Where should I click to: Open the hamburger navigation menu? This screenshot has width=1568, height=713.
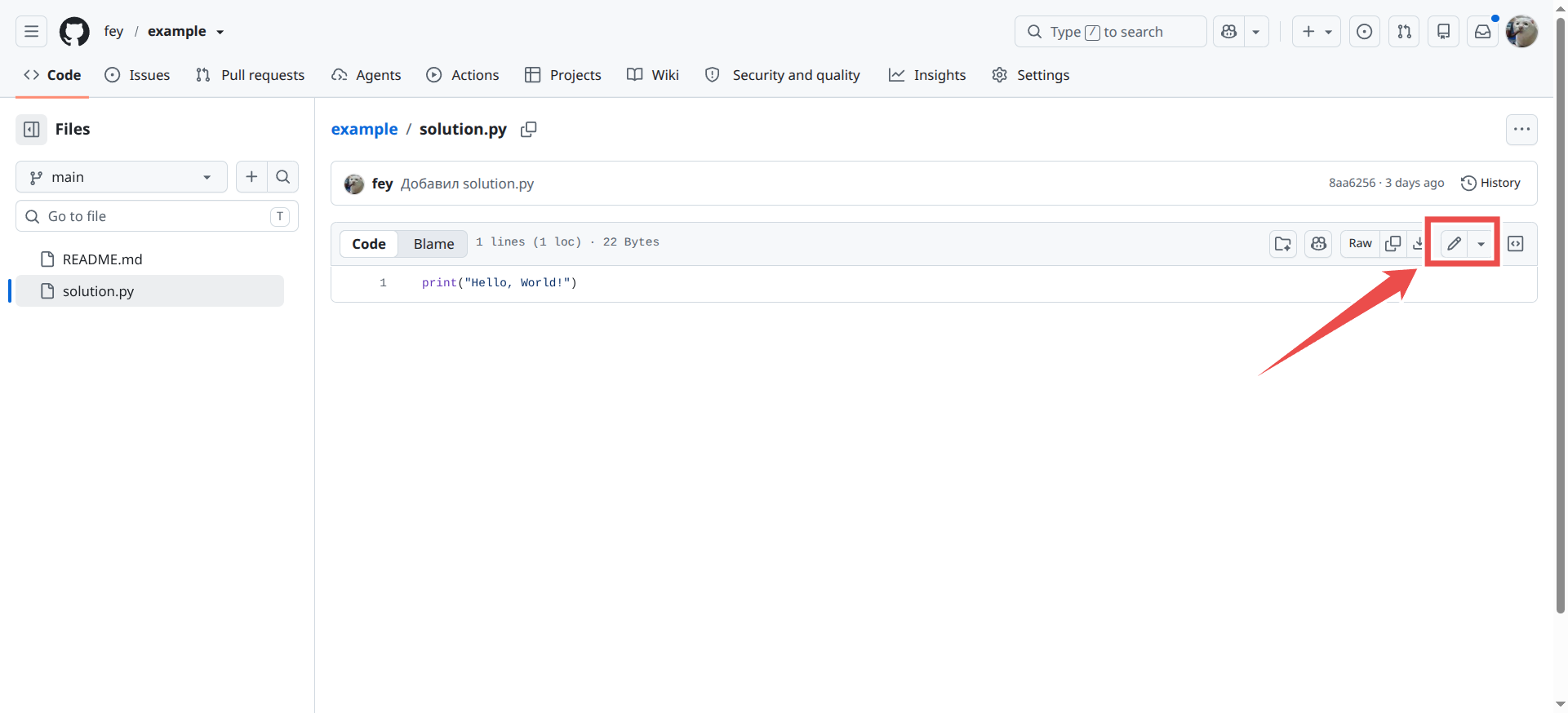31,32
